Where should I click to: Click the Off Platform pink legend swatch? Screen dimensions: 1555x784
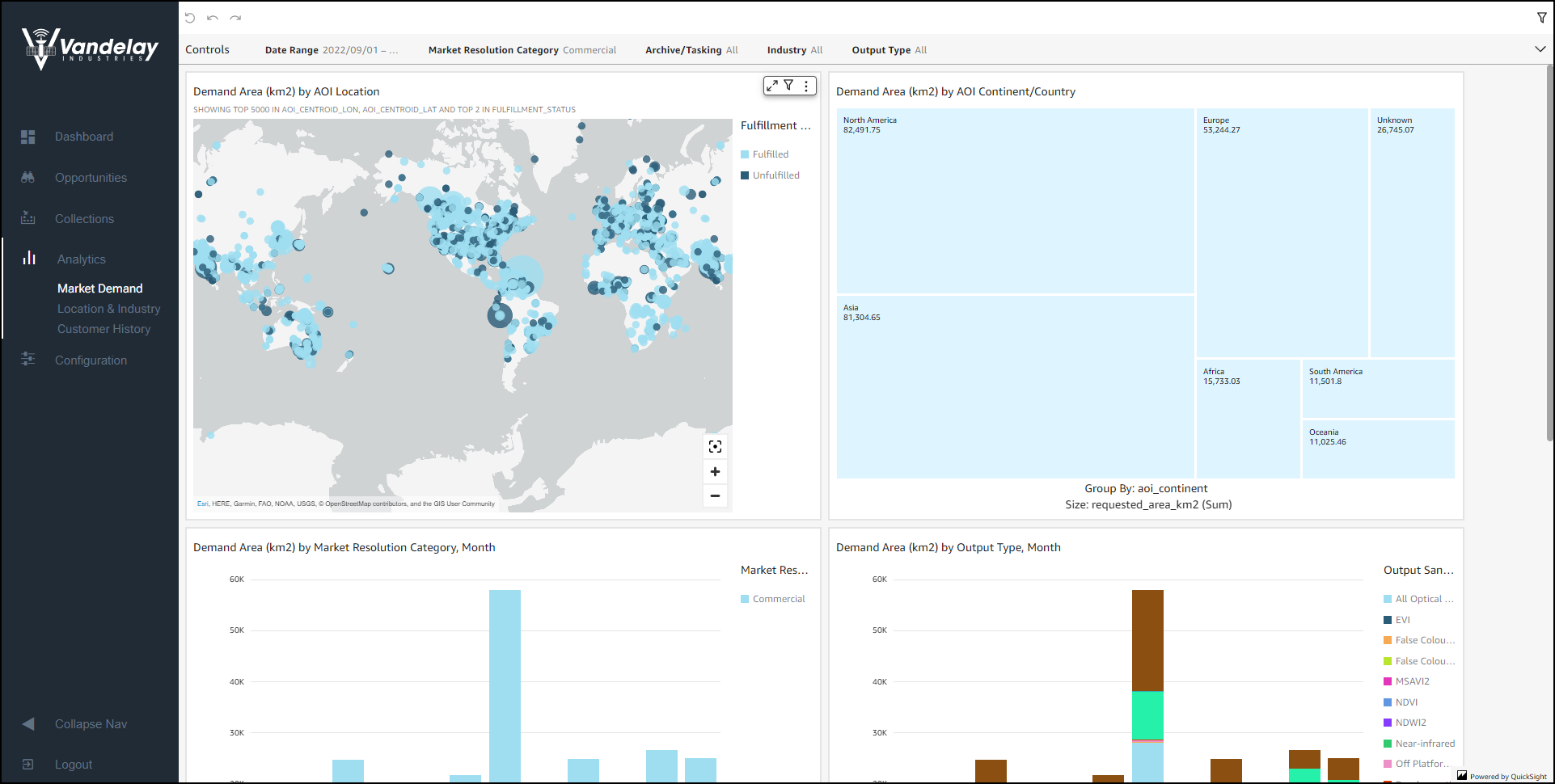point(1388,764)
